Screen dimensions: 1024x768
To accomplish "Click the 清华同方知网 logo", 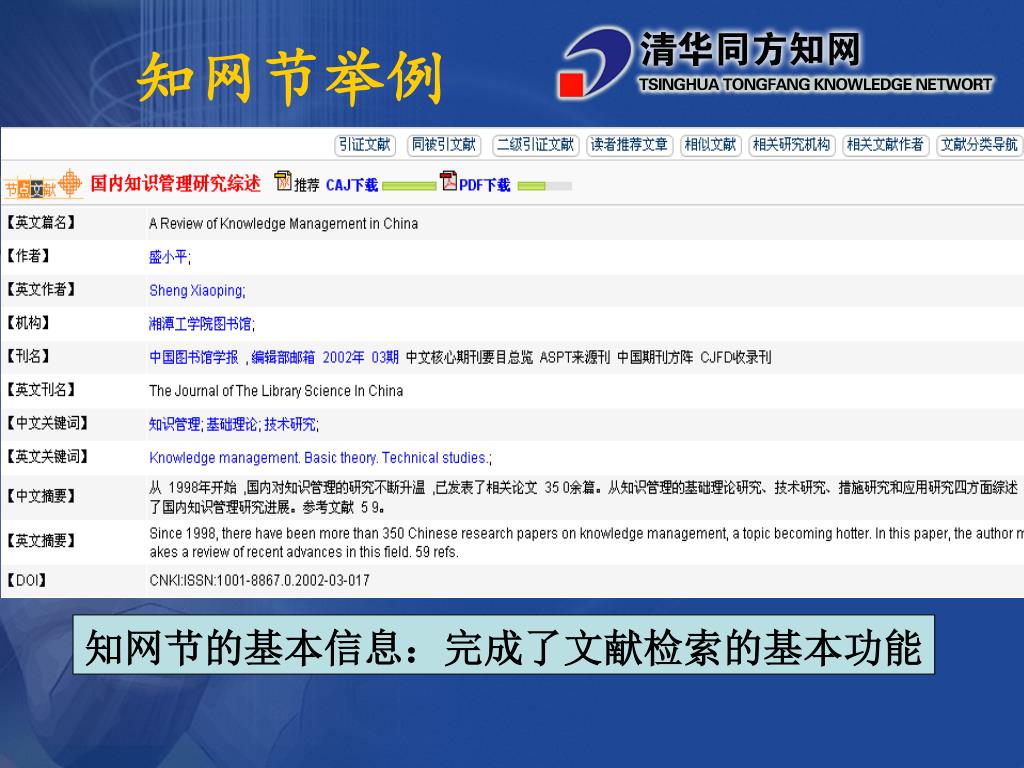I will tap(776, 63).
